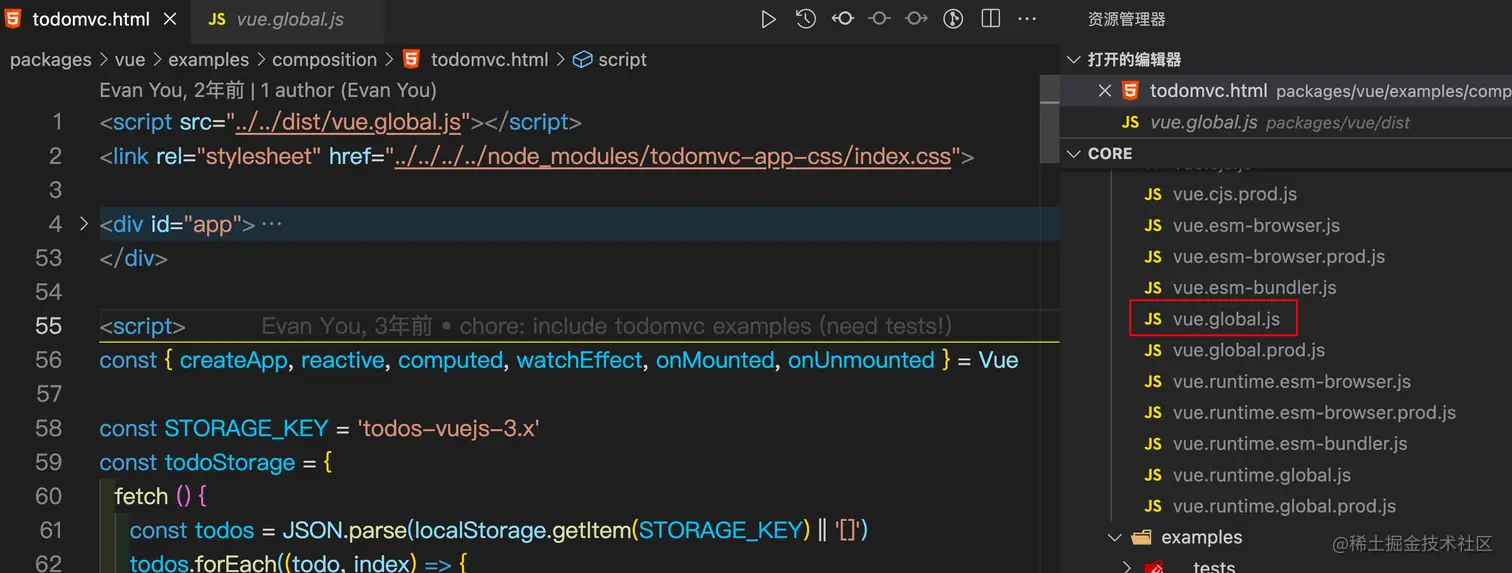Split the editor with the split-layout icon
This screenshot has height=573, width=1512.
[990, 19]
